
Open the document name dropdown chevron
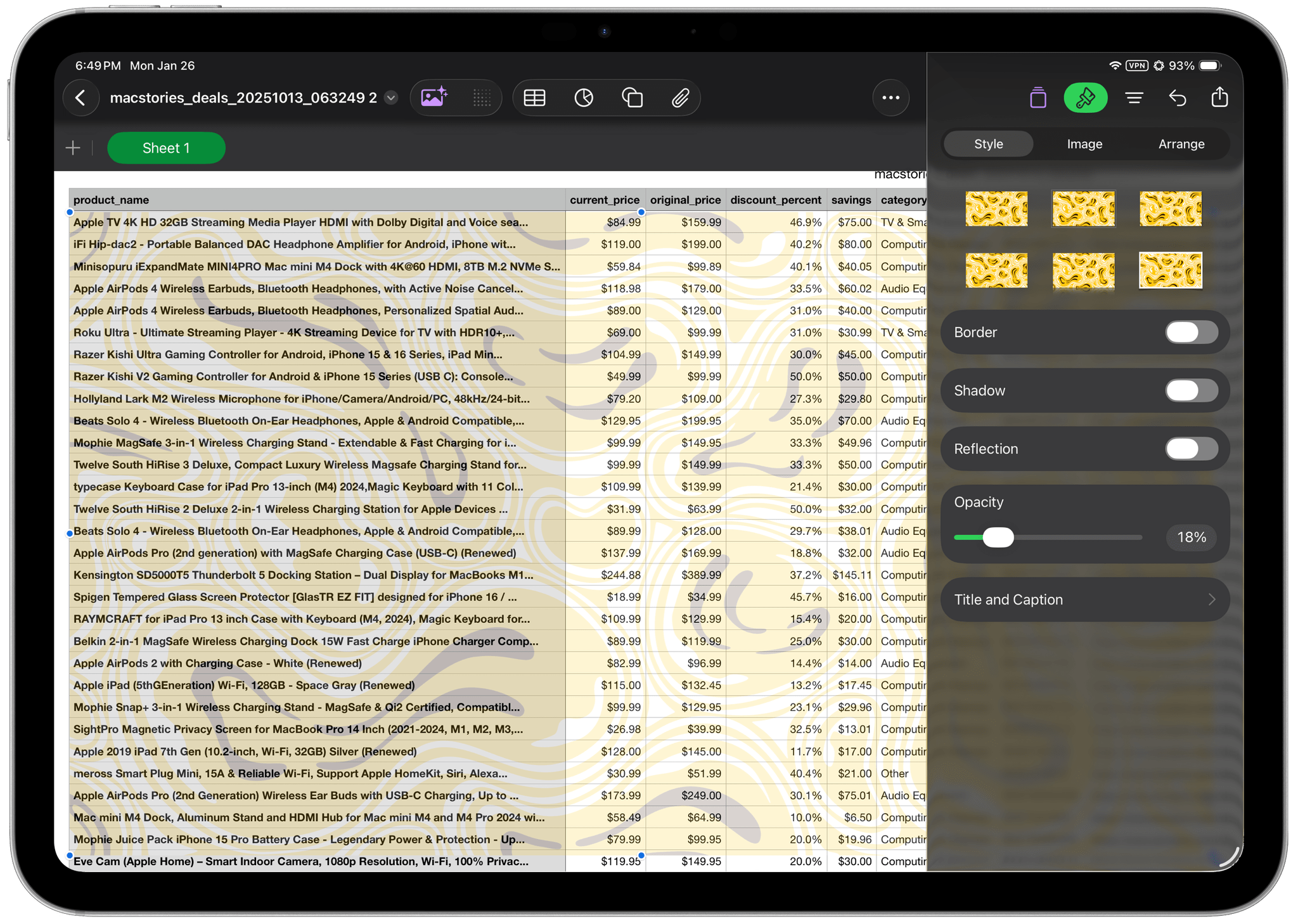coord(390,98)
